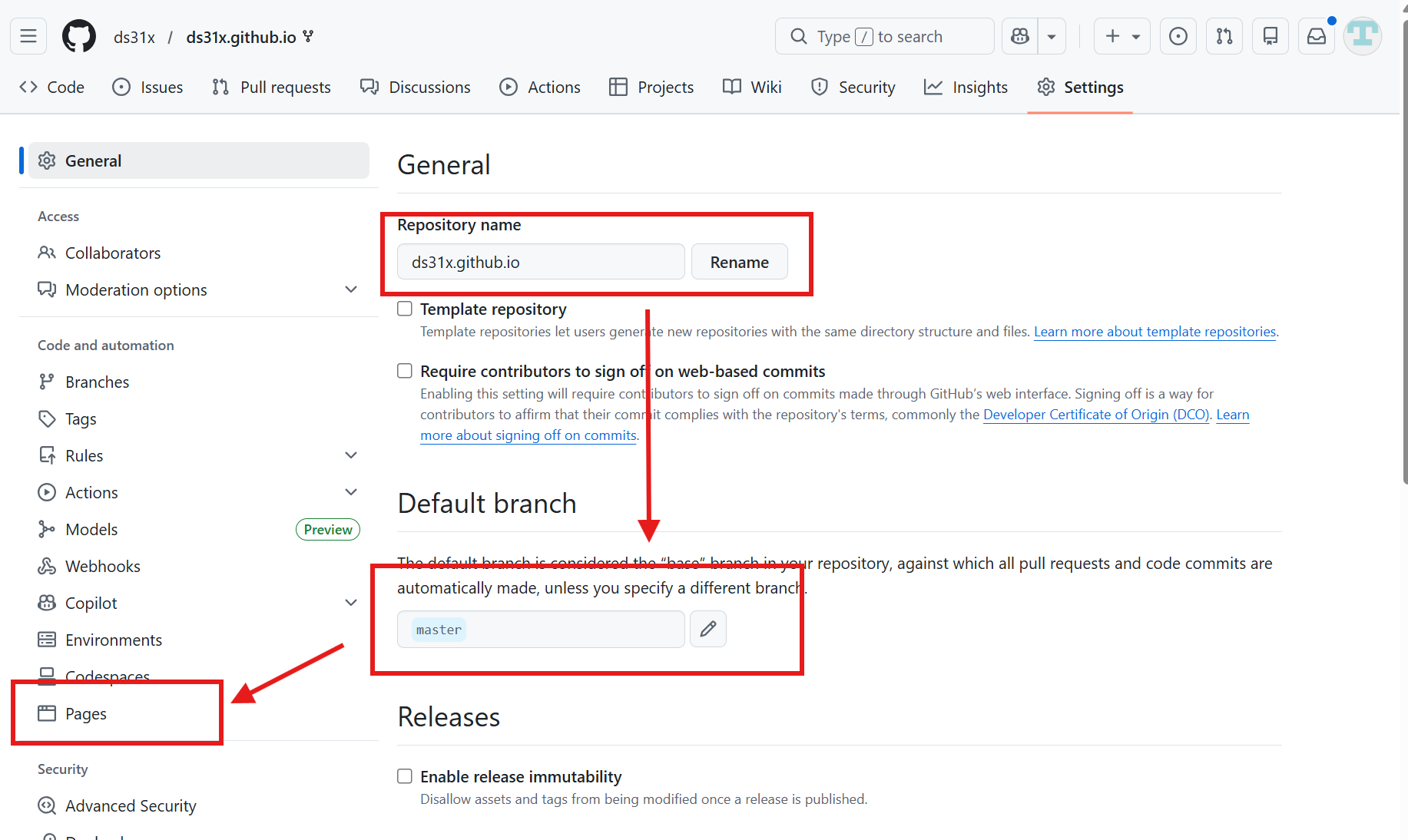The image size is (1408, 840).
Task: Switch to the Wiki tab
Action: point(753,87)
